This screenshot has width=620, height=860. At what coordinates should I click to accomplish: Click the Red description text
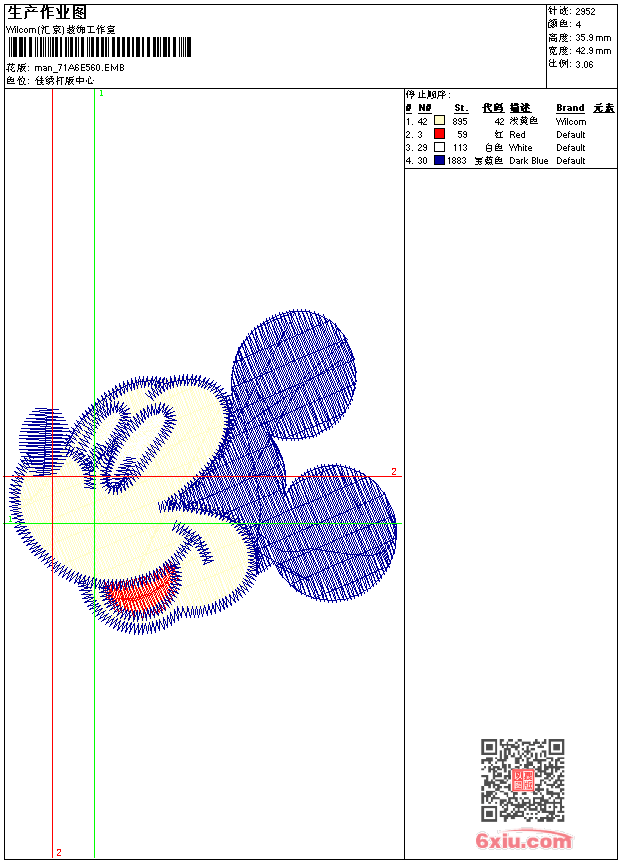point(517,134)
